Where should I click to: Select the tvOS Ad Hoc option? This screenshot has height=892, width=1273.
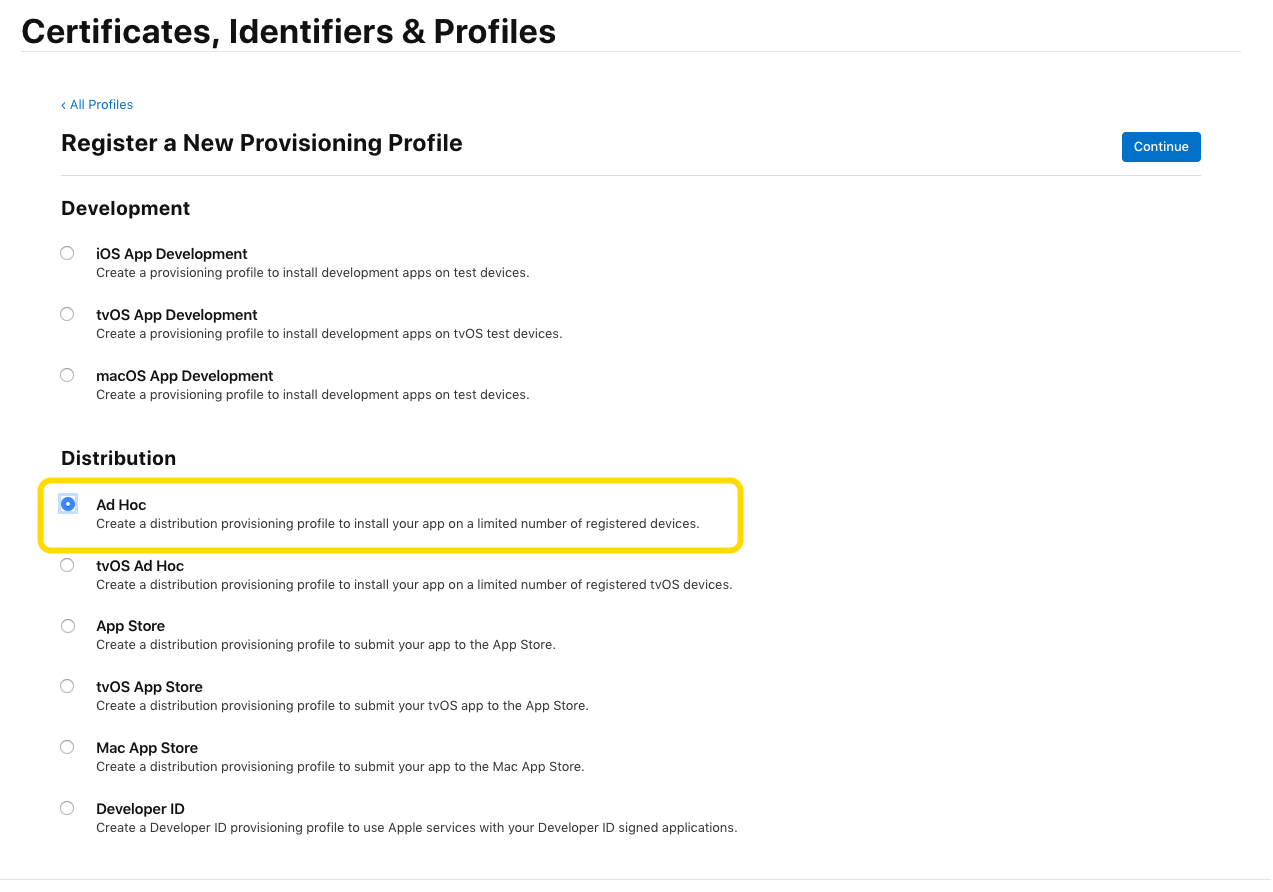click(x=66, y=564)
